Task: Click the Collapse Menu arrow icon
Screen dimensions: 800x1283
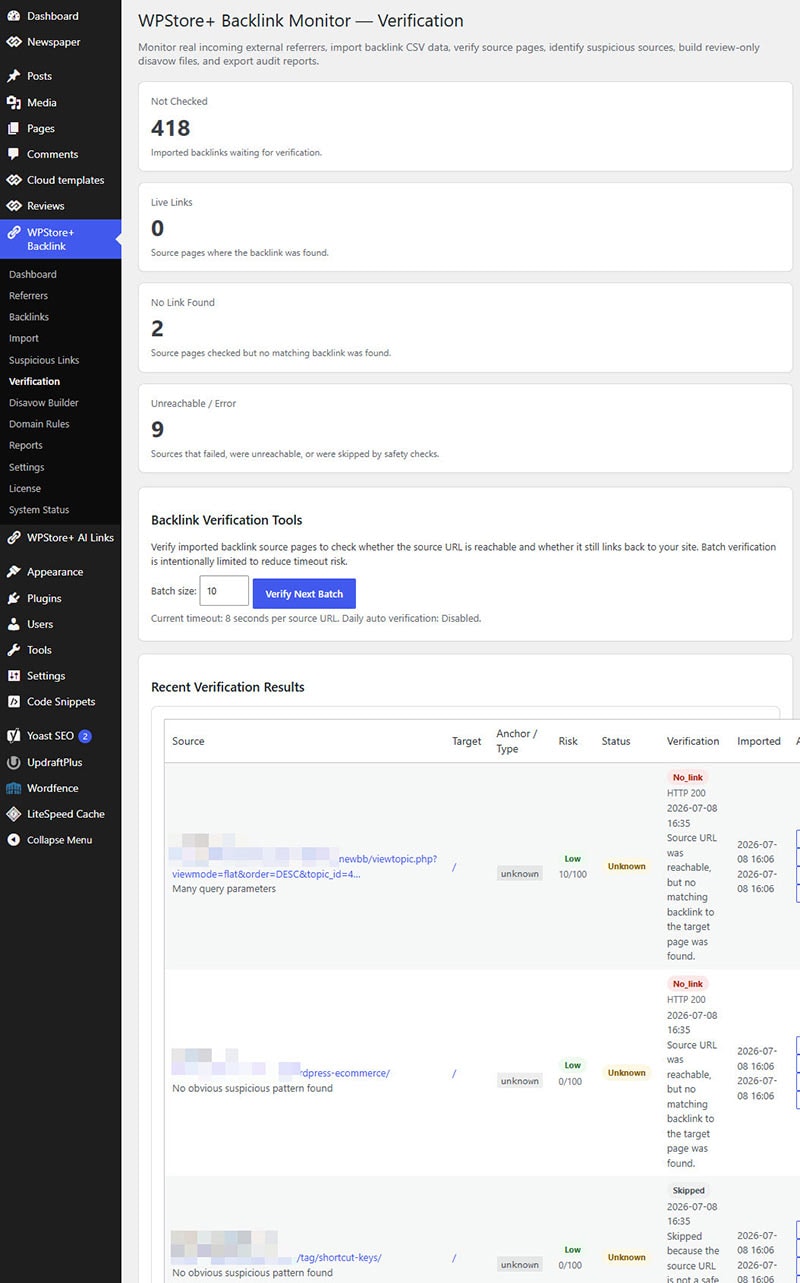Action: click(14, 840)
